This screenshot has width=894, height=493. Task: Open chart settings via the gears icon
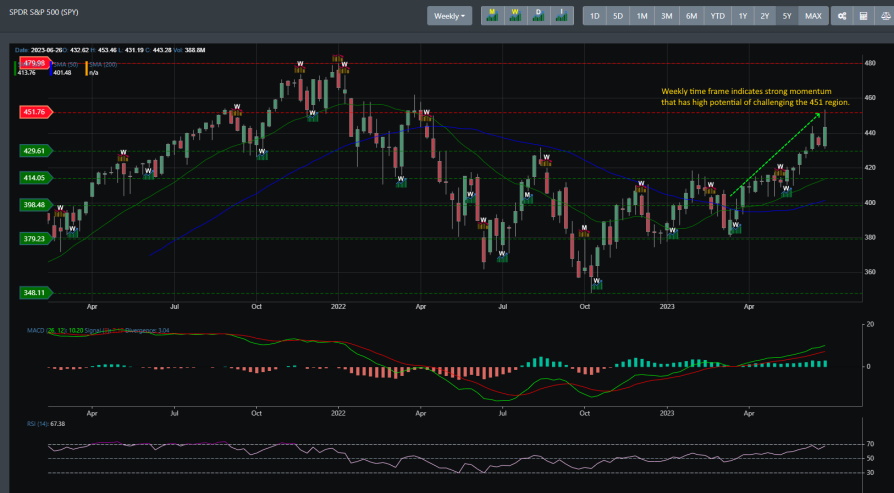point(842,16)
